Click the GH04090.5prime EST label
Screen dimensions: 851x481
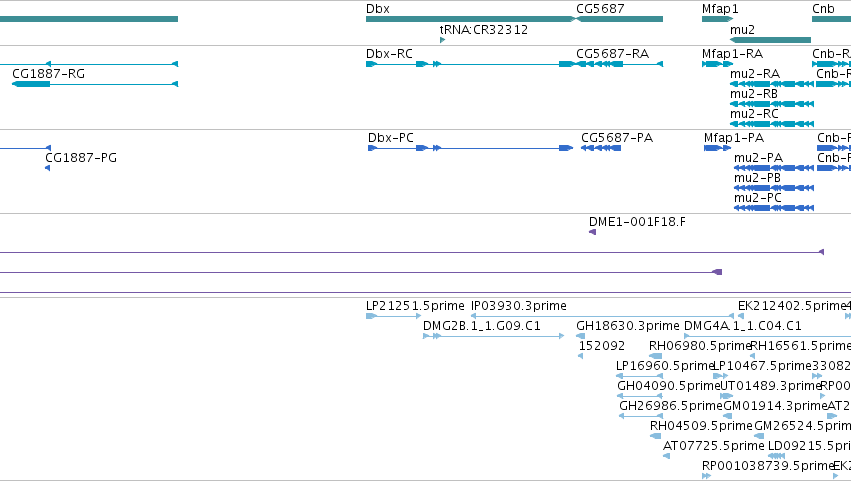(x=669, y=387)
